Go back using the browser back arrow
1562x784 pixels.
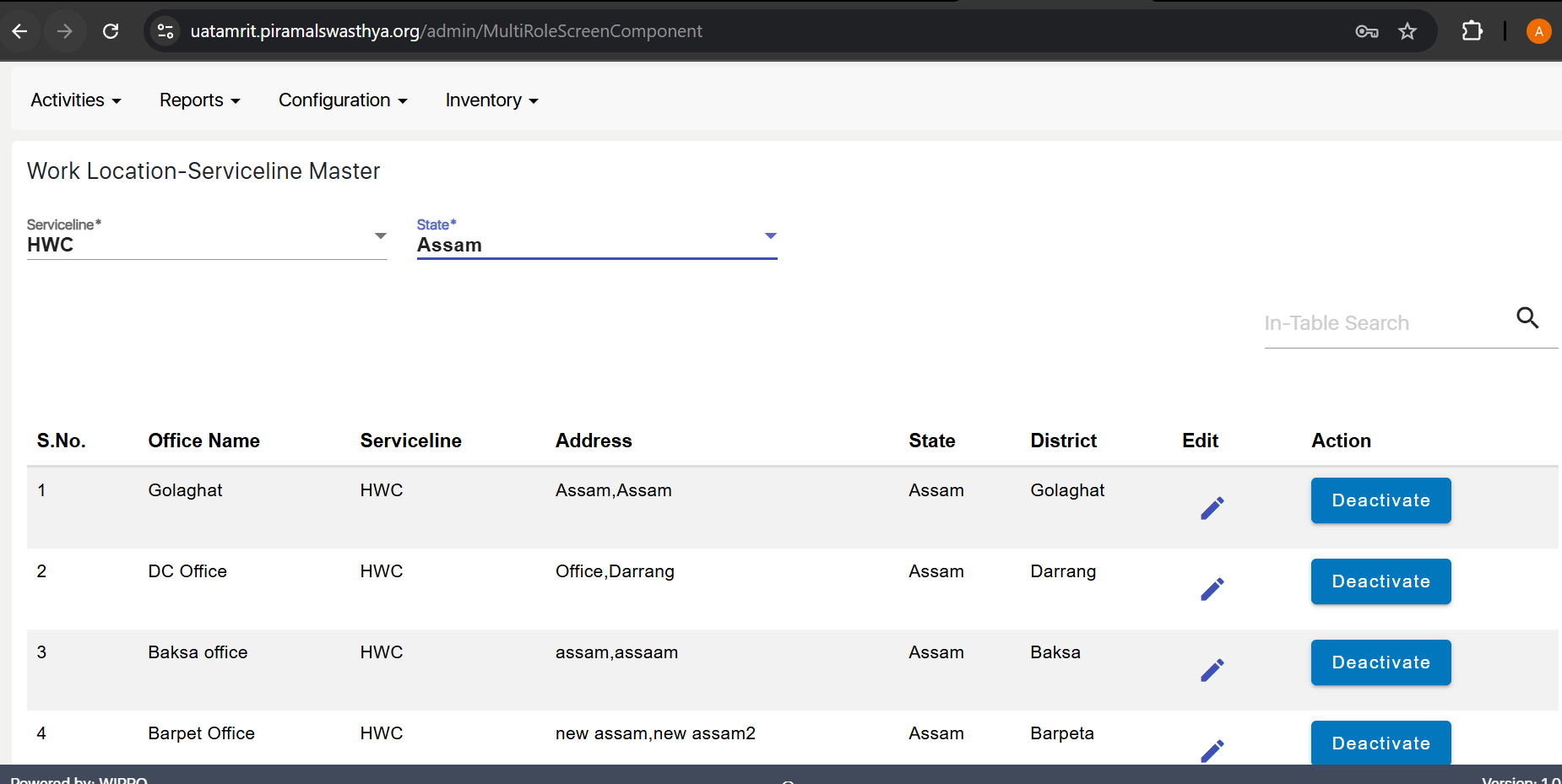(x=20, y=31)
